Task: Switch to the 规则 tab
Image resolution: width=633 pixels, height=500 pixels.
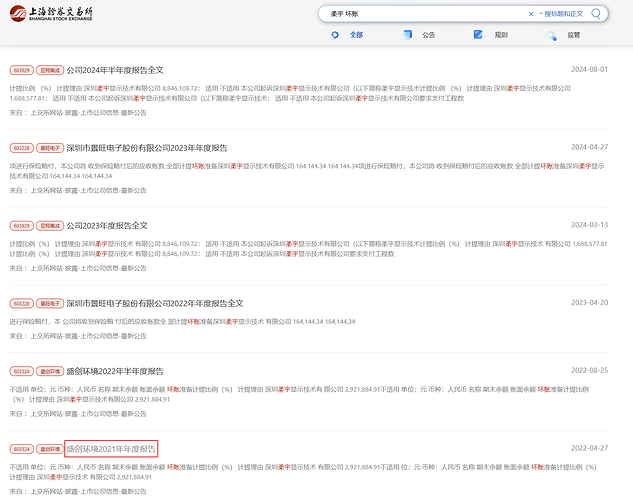Action: coord(501,35)
